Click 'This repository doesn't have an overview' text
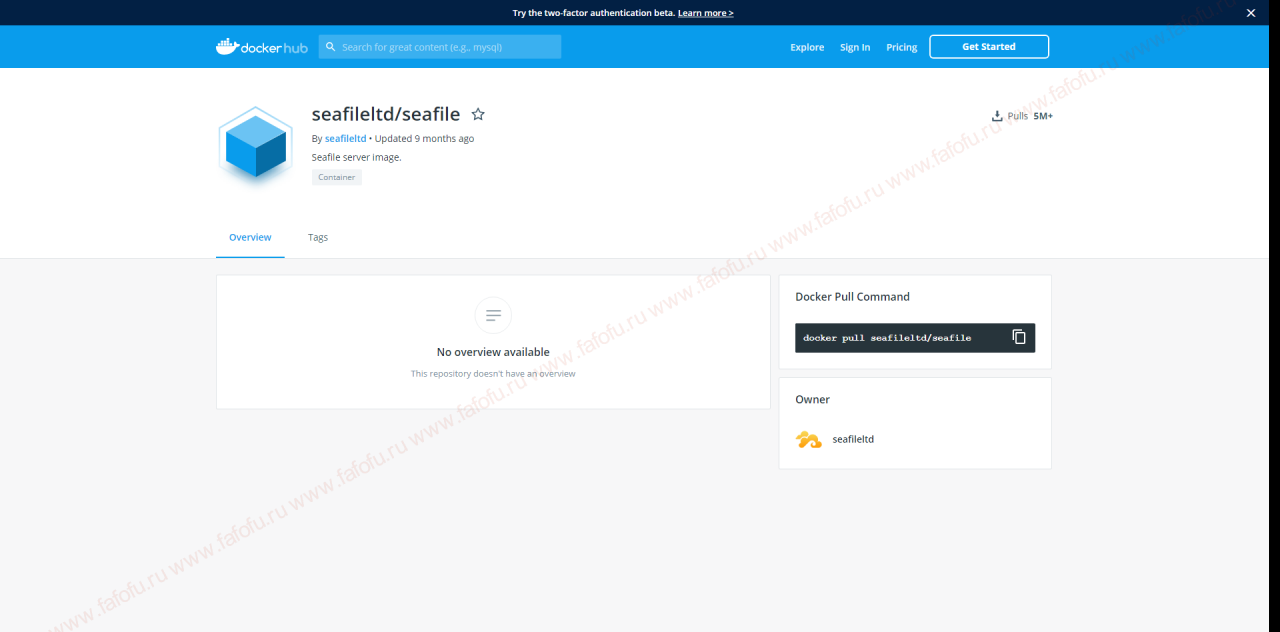This screenshot has width=1280, height=632. (x=493, y=374)
